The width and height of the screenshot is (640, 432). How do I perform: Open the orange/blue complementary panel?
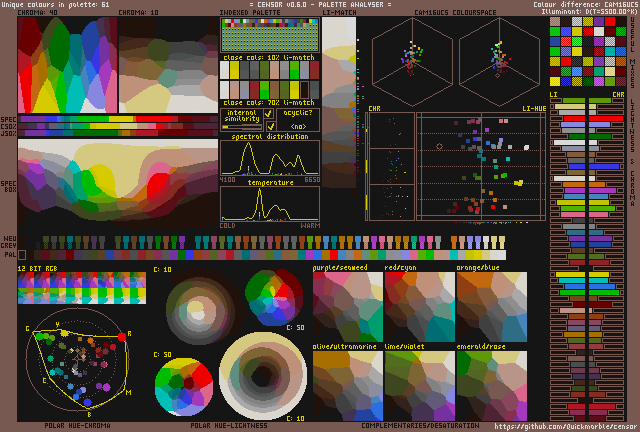(491, 307)
